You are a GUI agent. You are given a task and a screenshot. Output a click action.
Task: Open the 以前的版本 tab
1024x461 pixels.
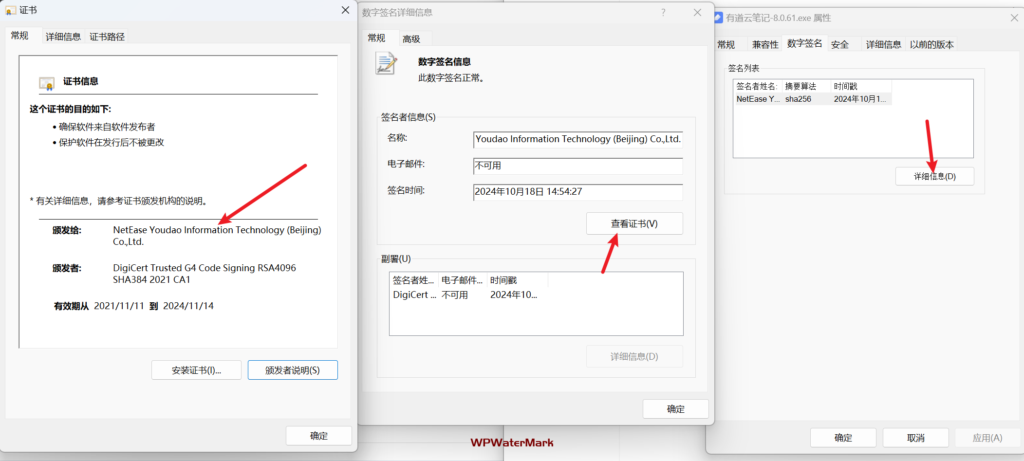tap(932, 45)
